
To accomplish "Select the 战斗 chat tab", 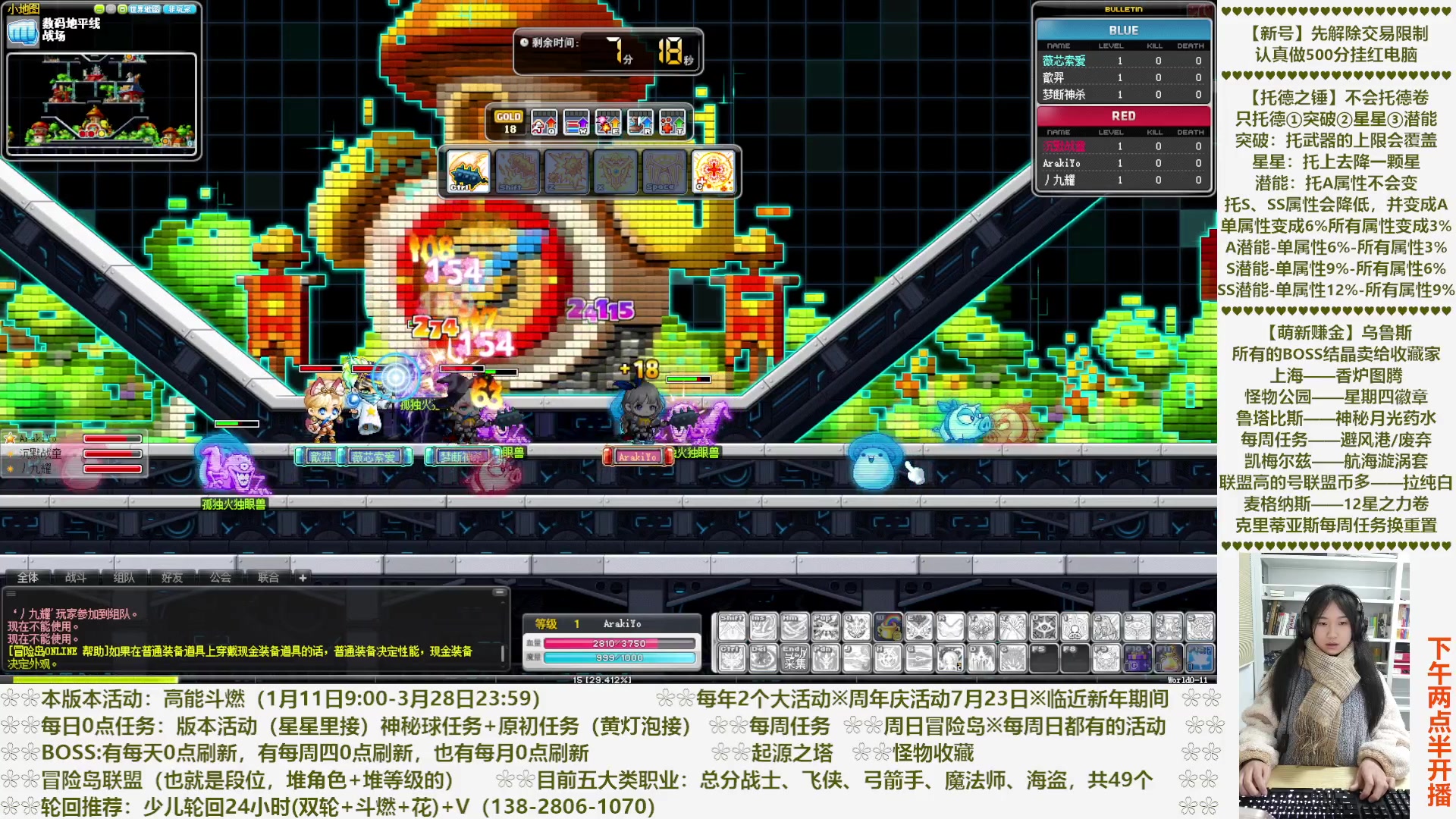I will [x=76, y=578].
